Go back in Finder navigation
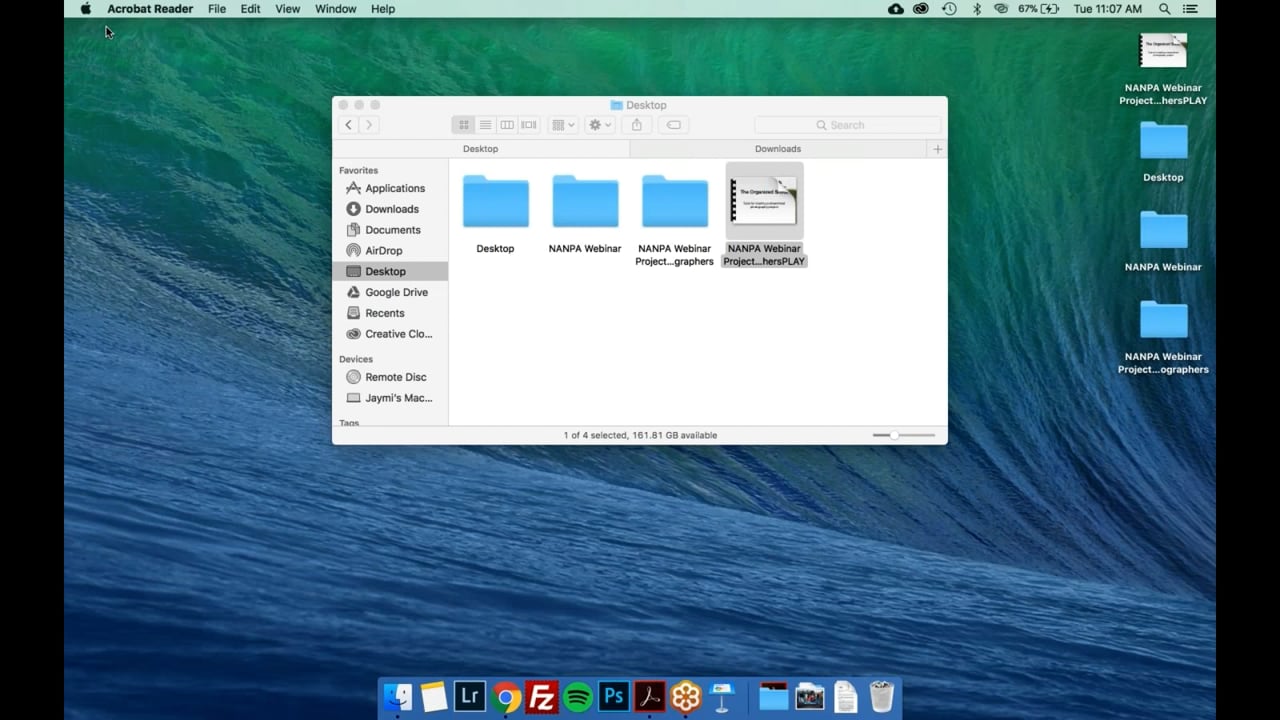This screenshot has width=1280, height=720. (x=348, y=125)
